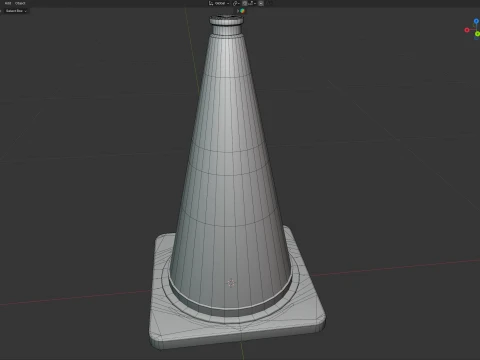Toggle the snapping magnet button

(x=245, y=3)
